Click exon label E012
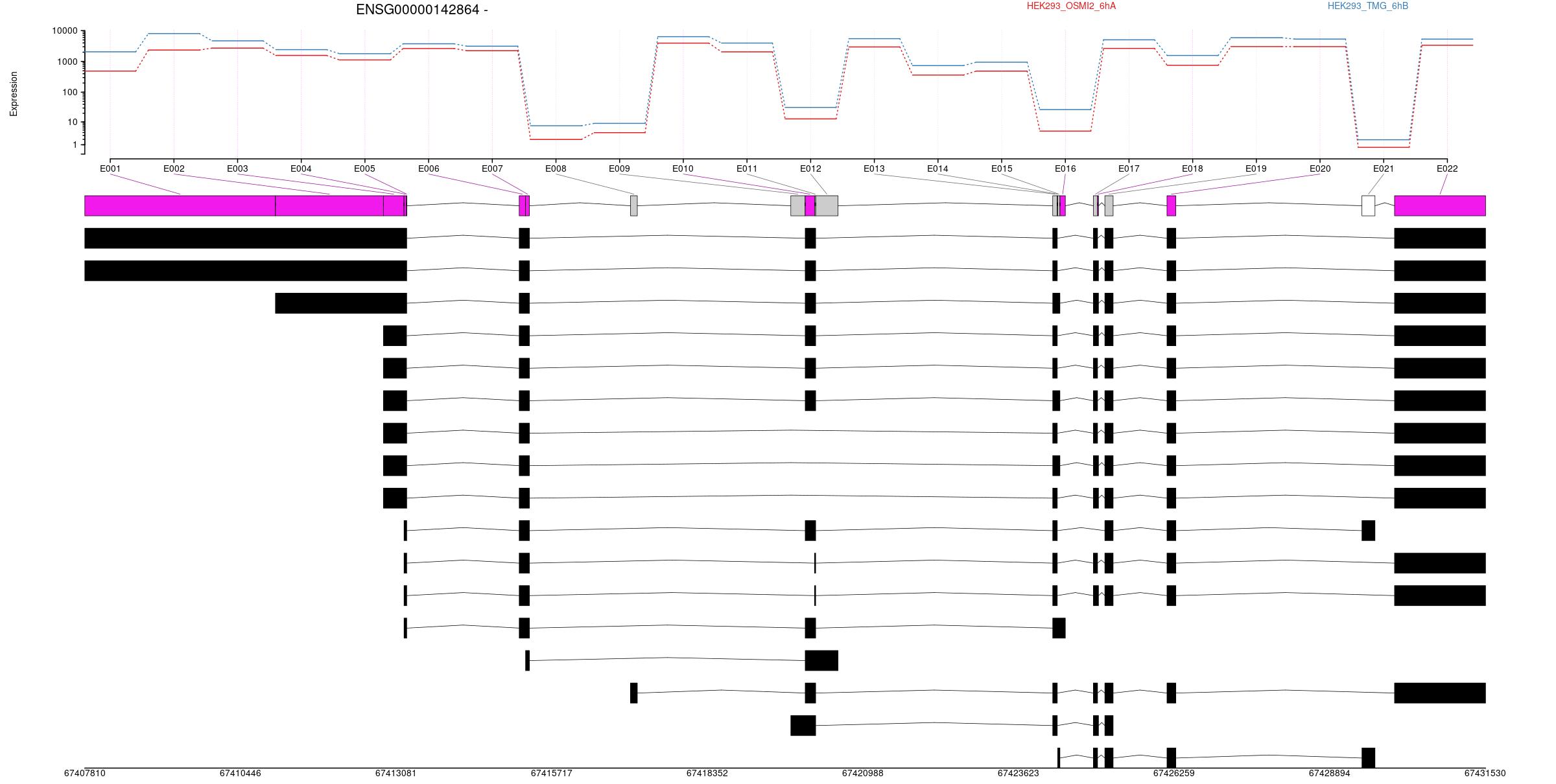Screen dimensions: 1556x784 point(810,168)
